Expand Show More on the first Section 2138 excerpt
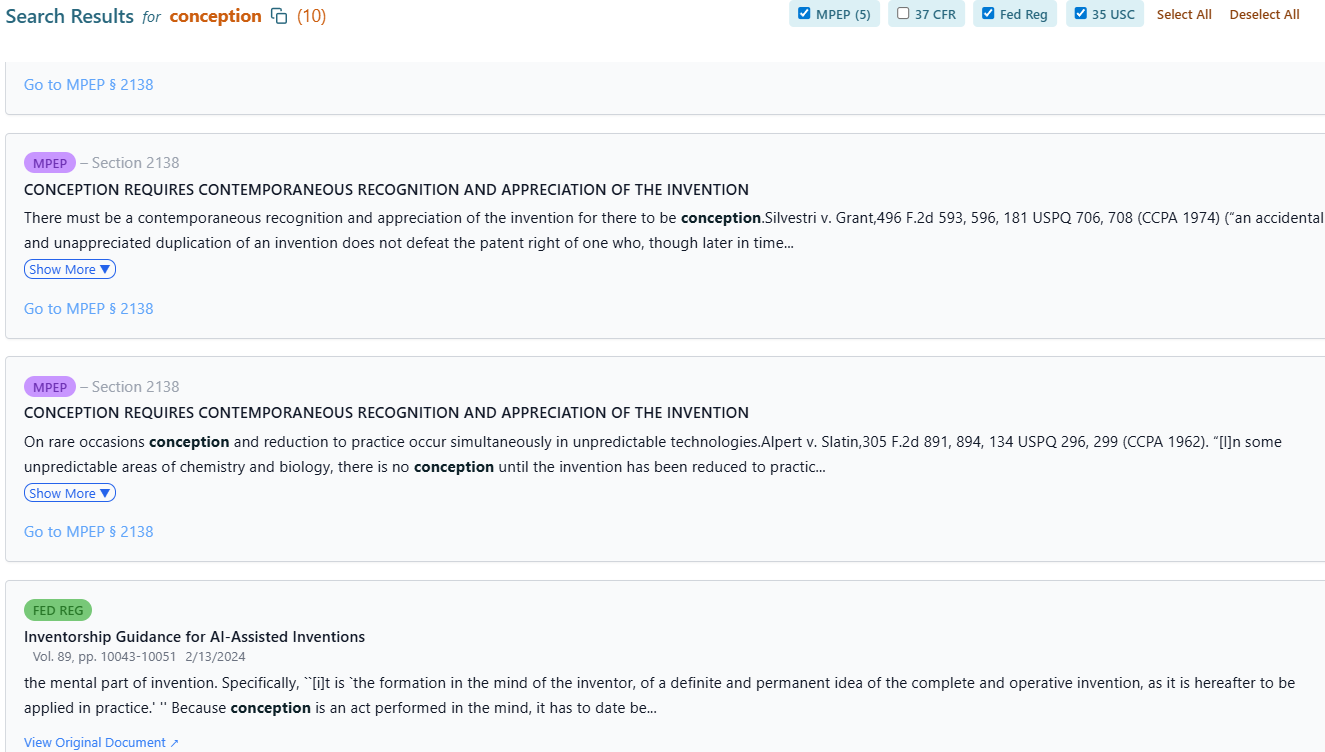This screenshot has width=1325, height=752. pos(69,268)
